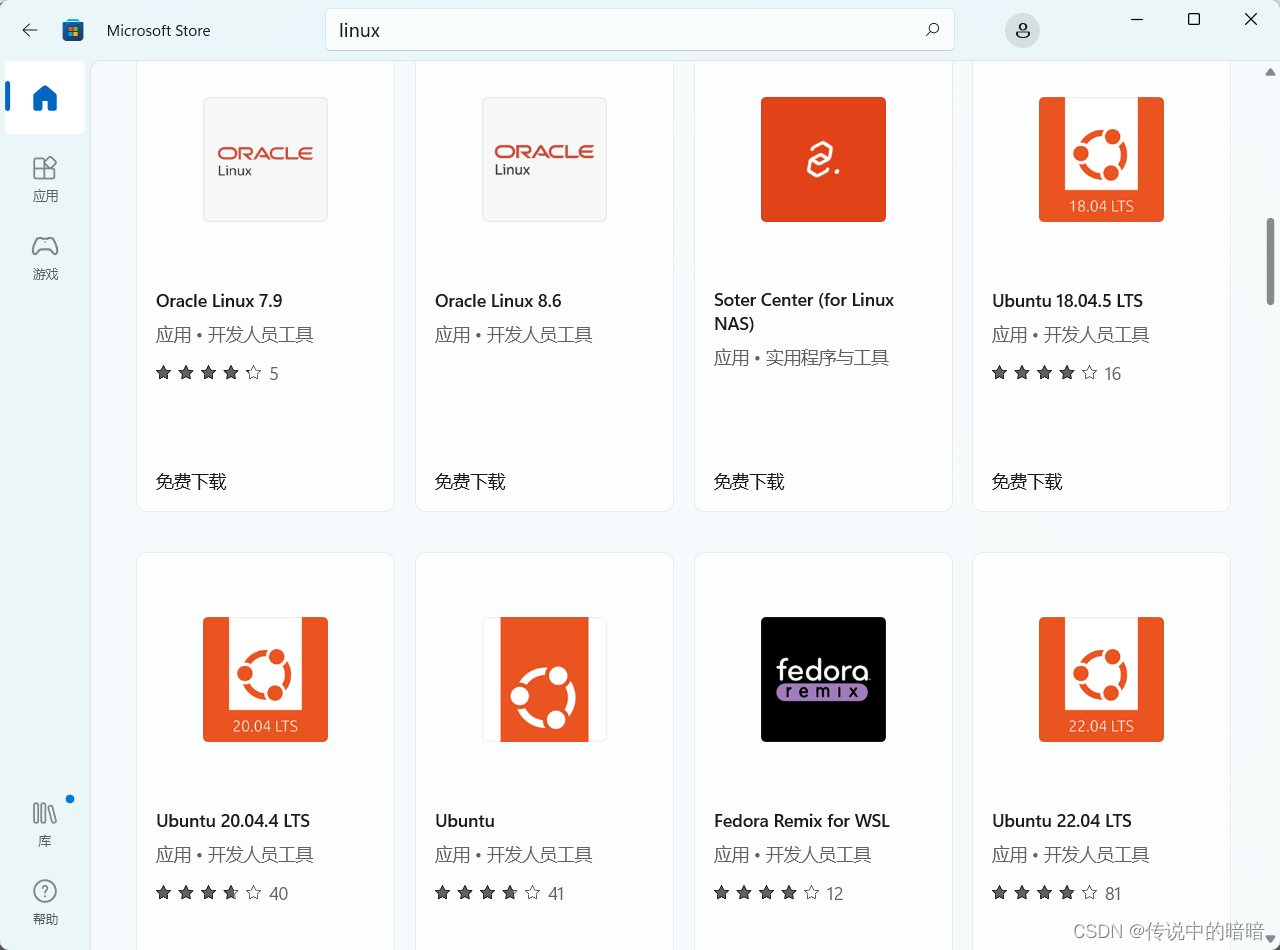This screenshot has width=1280, height=950.
Task: Click the 81-review rating of Ubuntu 22.04
Action: (1057, 893)
